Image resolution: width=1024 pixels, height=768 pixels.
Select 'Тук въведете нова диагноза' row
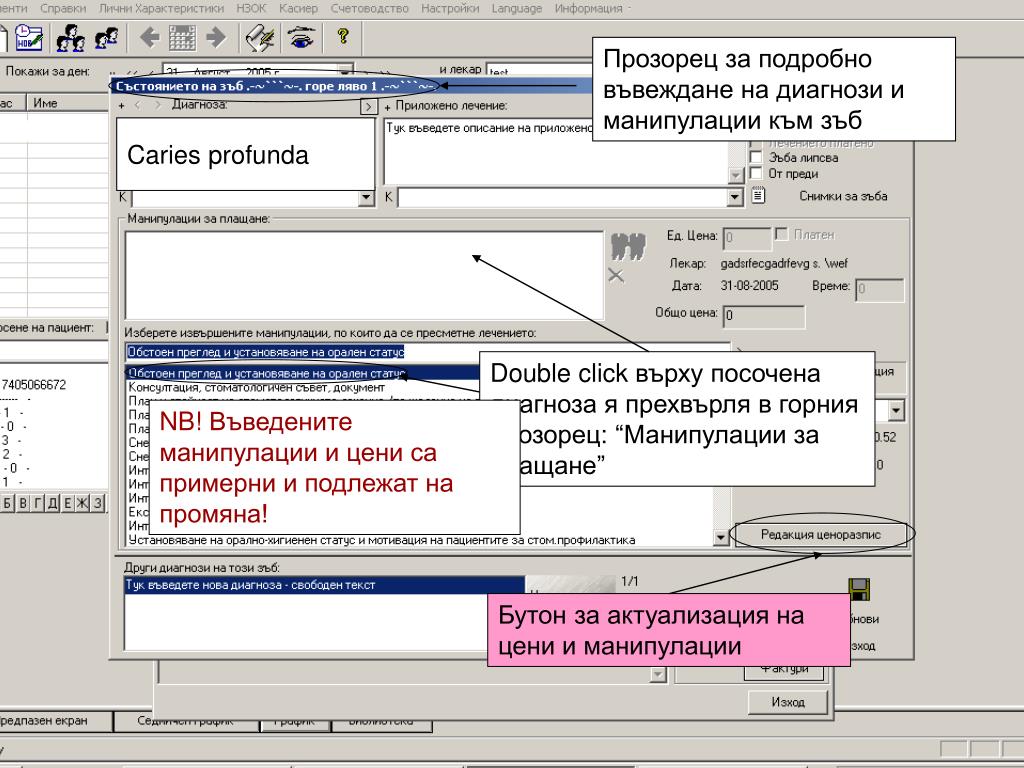click(325, 585)
